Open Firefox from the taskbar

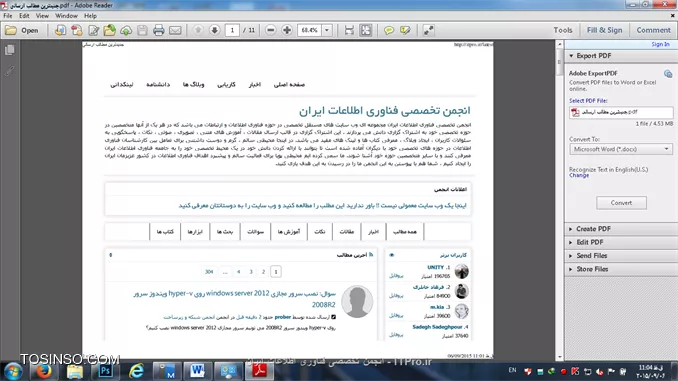coord(43,371)
